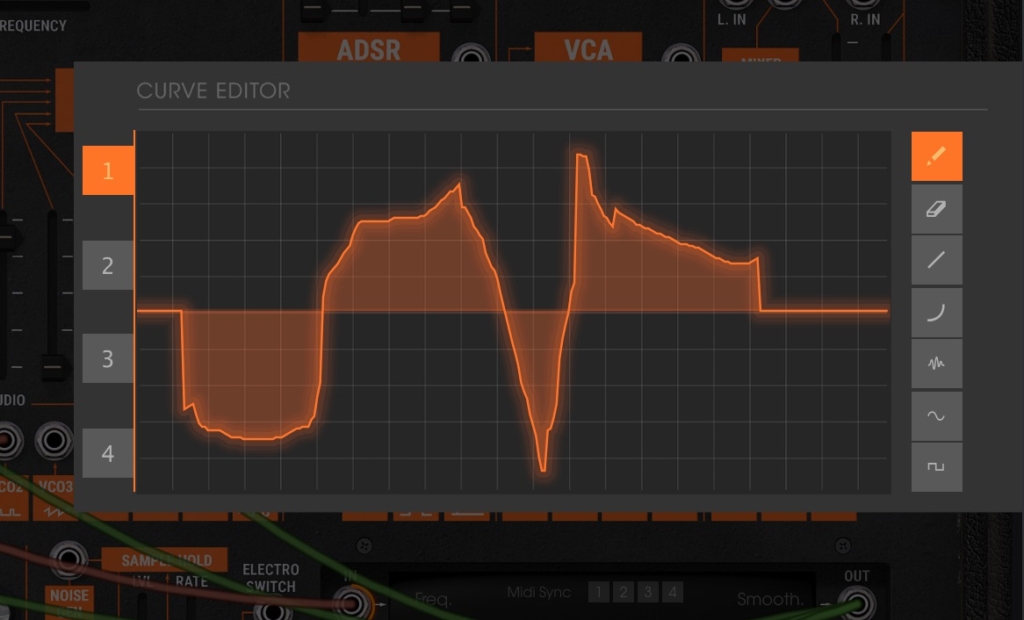This screenshot has height=620, width=1024.
Task: Click the VCA module label
Action: pyautogui.click(x=588, y=48)
